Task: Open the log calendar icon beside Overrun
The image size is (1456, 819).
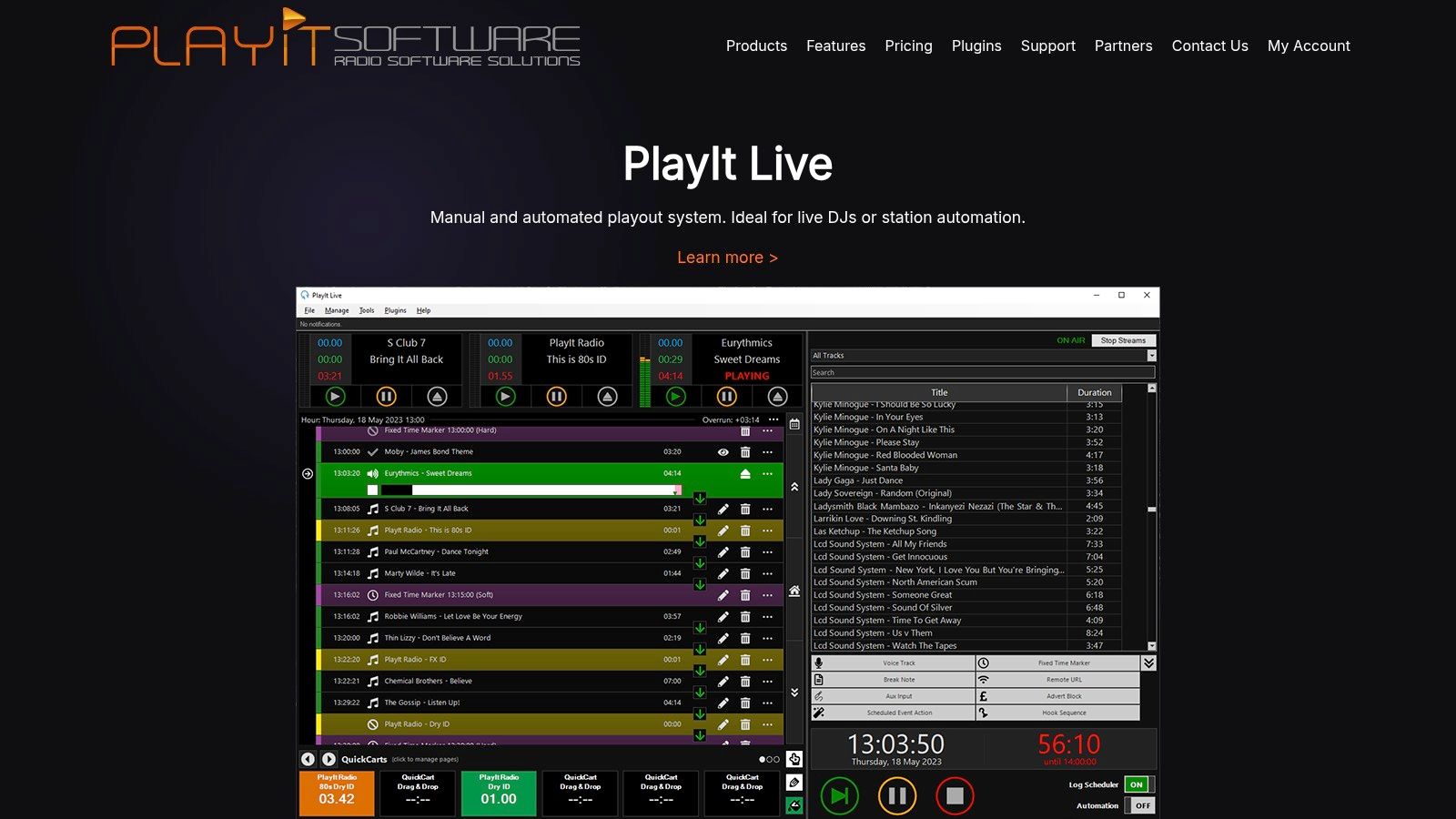Action: coord(794,424)
